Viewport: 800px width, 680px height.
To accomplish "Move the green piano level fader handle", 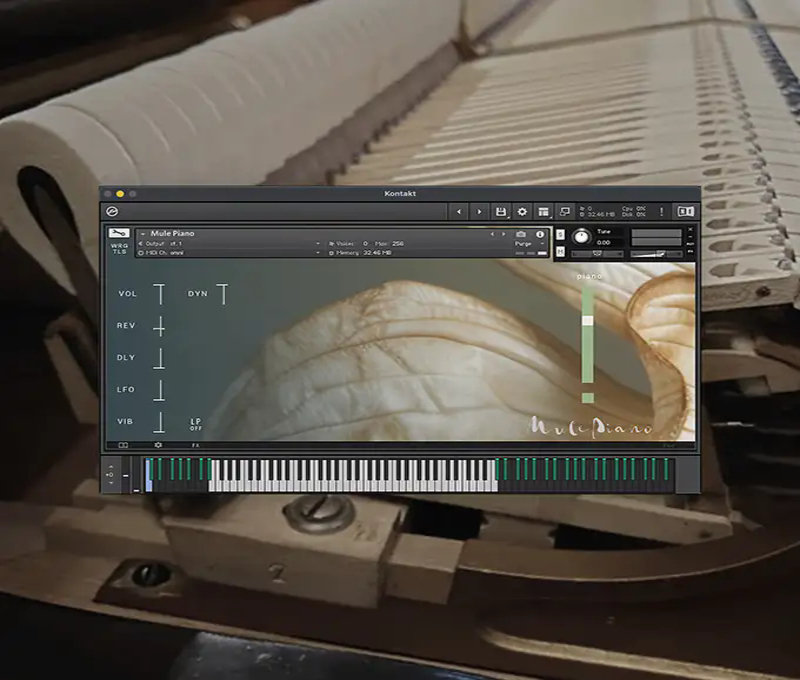I will tap(588, 320).
